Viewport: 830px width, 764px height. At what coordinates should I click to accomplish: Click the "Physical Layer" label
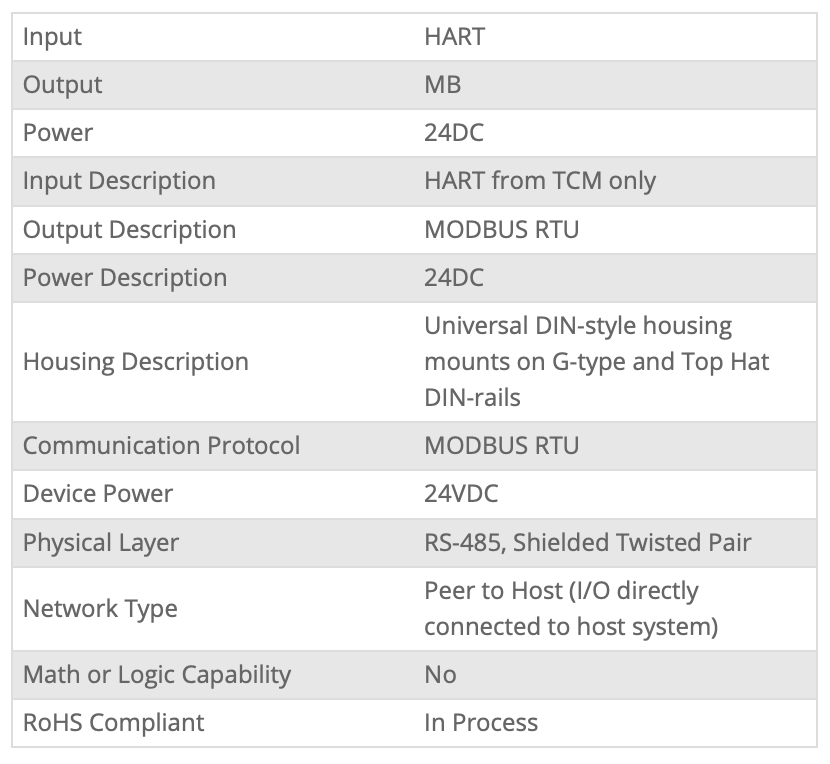point(101,542)
